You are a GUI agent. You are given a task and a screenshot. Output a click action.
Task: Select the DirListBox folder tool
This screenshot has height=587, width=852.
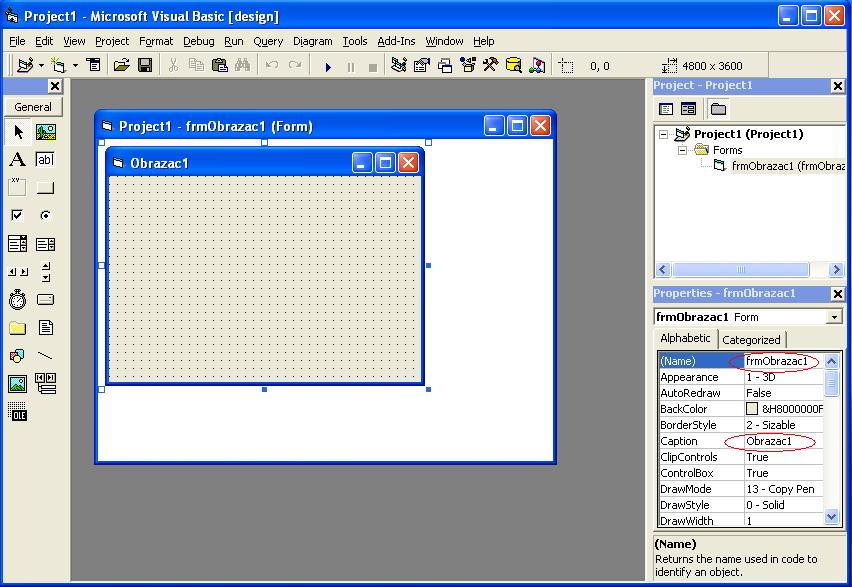pos(17,328)
